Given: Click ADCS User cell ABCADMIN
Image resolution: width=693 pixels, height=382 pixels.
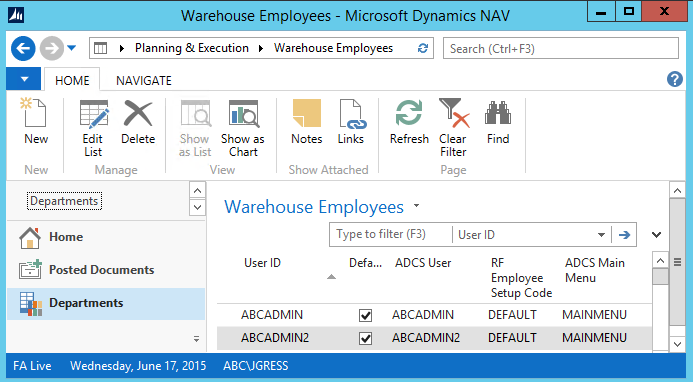Looking at the screenshot, I should click(423, 315).
